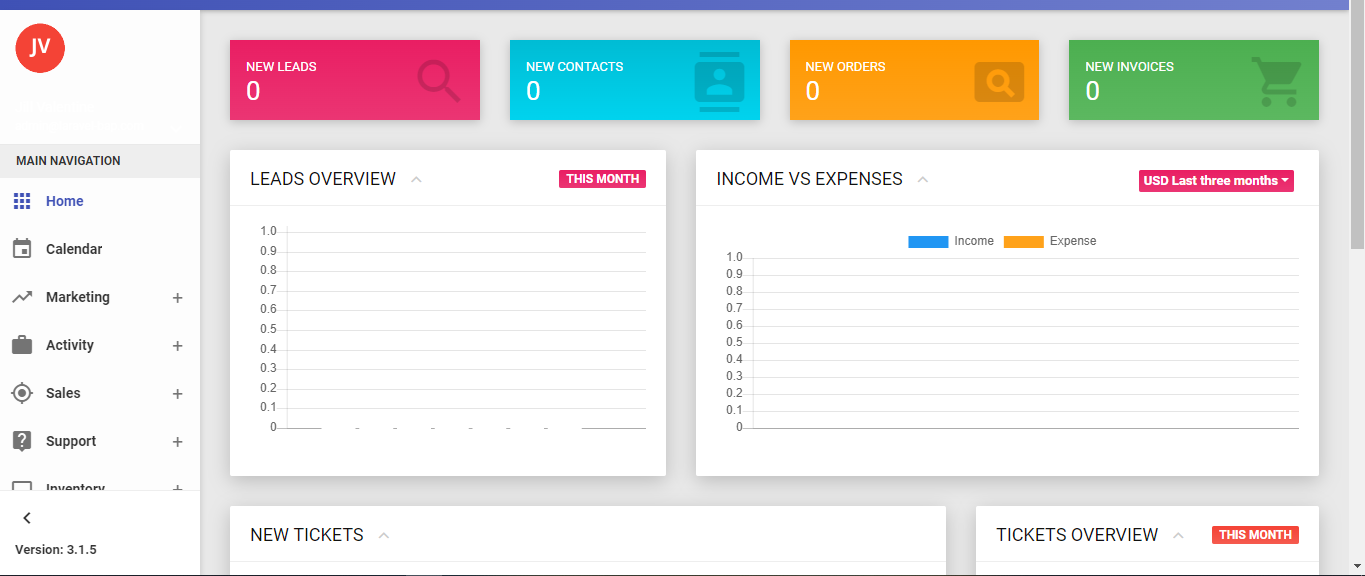Screen dimensions: 1365x576
Task: Collapse the Leads Overview panel chevron
Action: click(x=416, y=179)
